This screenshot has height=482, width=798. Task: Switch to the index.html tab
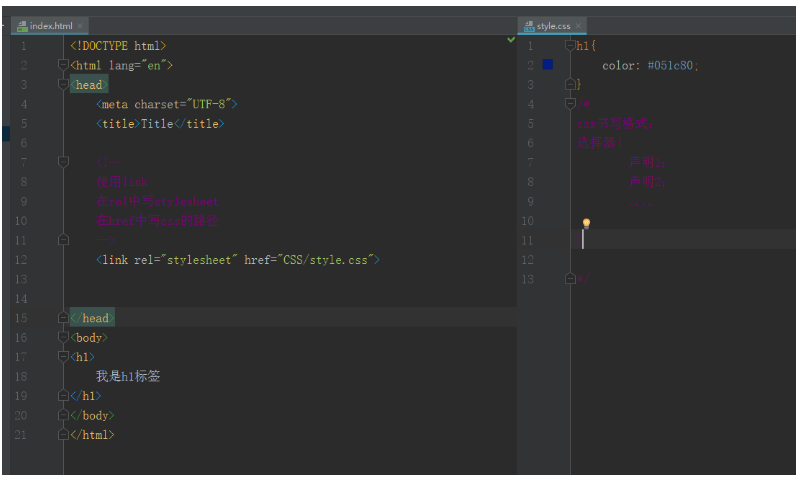49,25
